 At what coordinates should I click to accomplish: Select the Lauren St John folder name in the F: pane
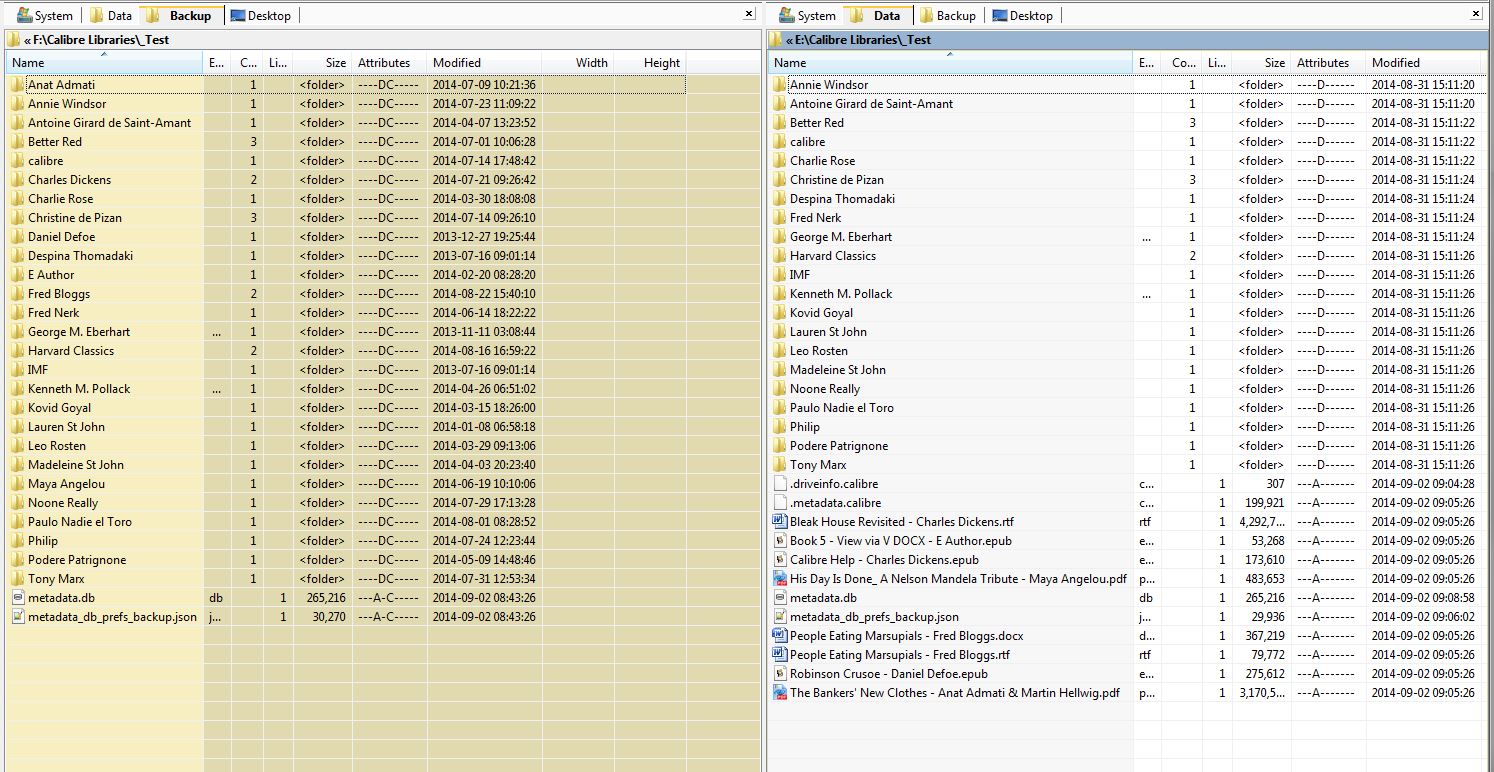[66, 427]
